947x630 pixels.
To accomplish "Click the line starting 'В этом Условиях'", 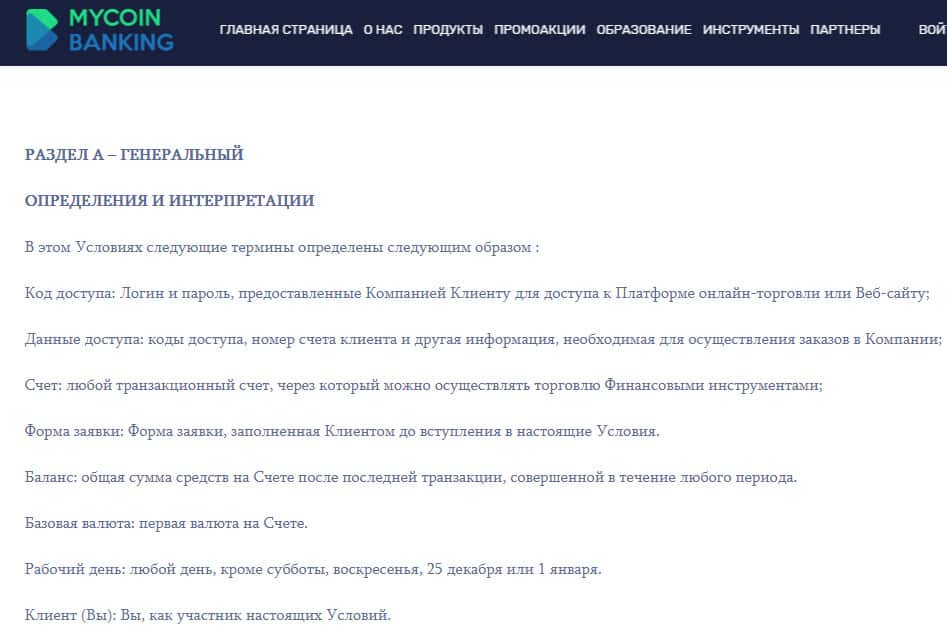I will [281, 247].
